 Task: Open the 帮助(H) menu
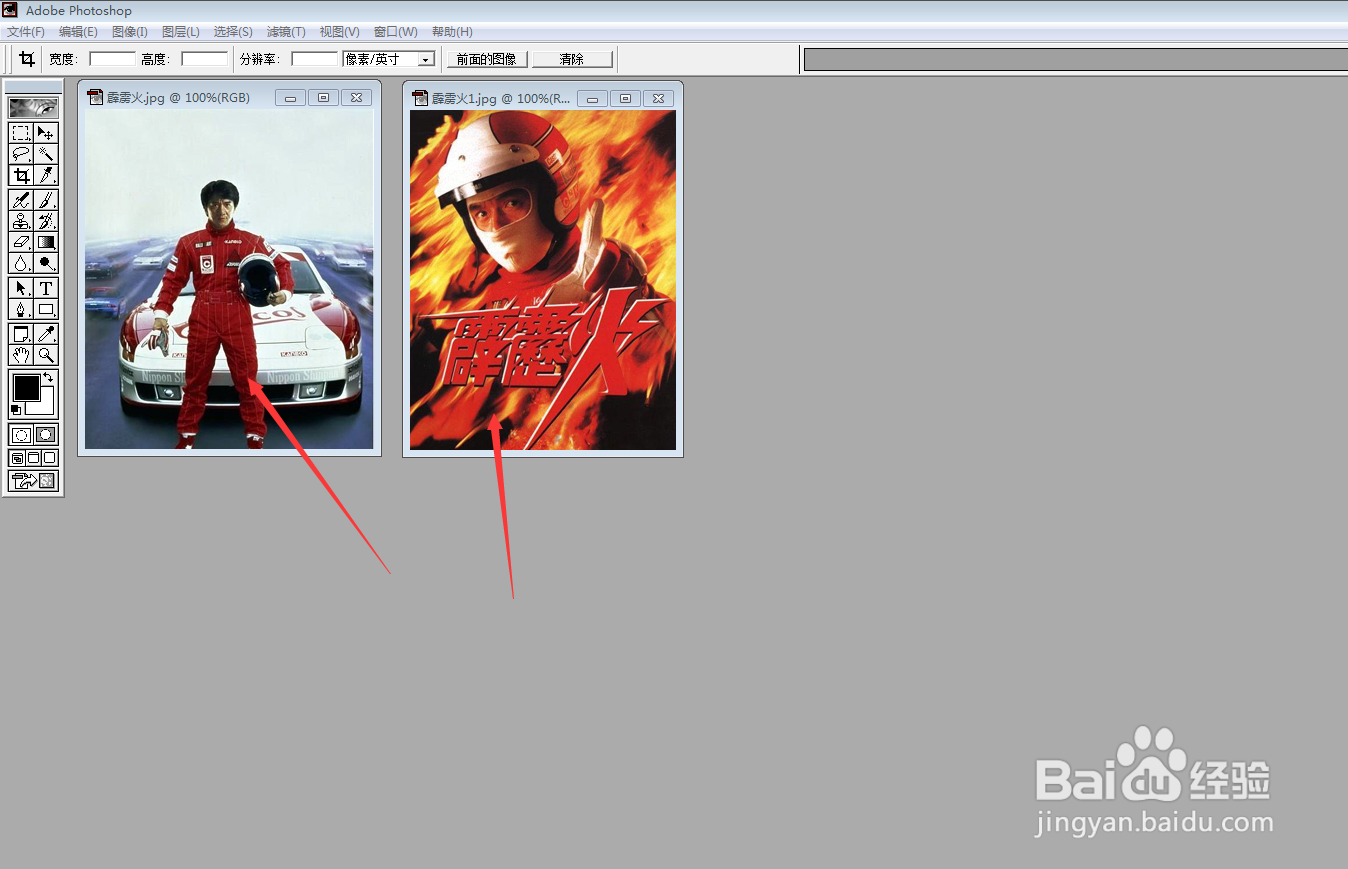tap(452, 32)
